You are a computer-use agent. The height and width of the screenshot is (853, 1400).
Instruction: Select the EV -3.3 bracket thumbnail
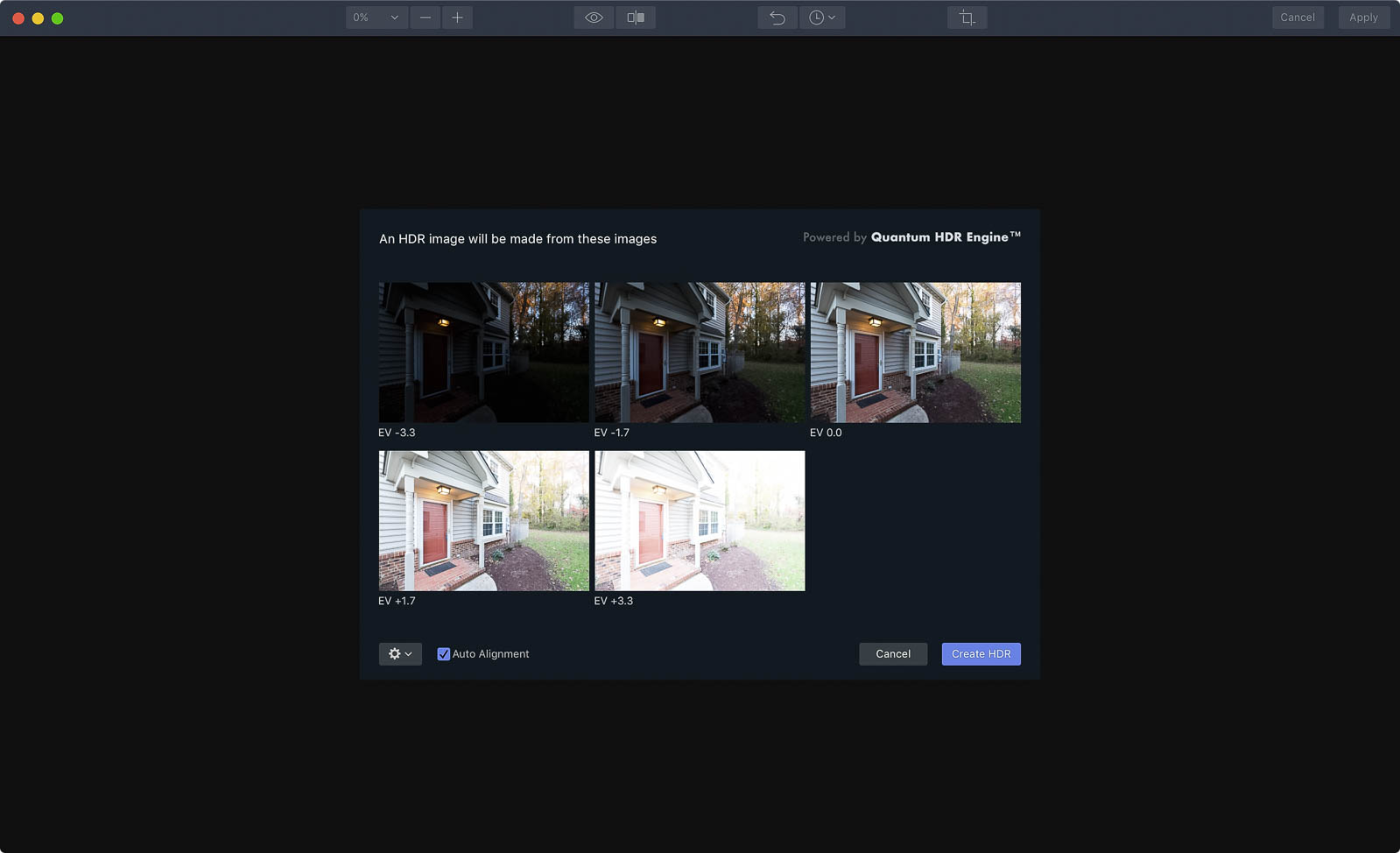coord(483,352)
